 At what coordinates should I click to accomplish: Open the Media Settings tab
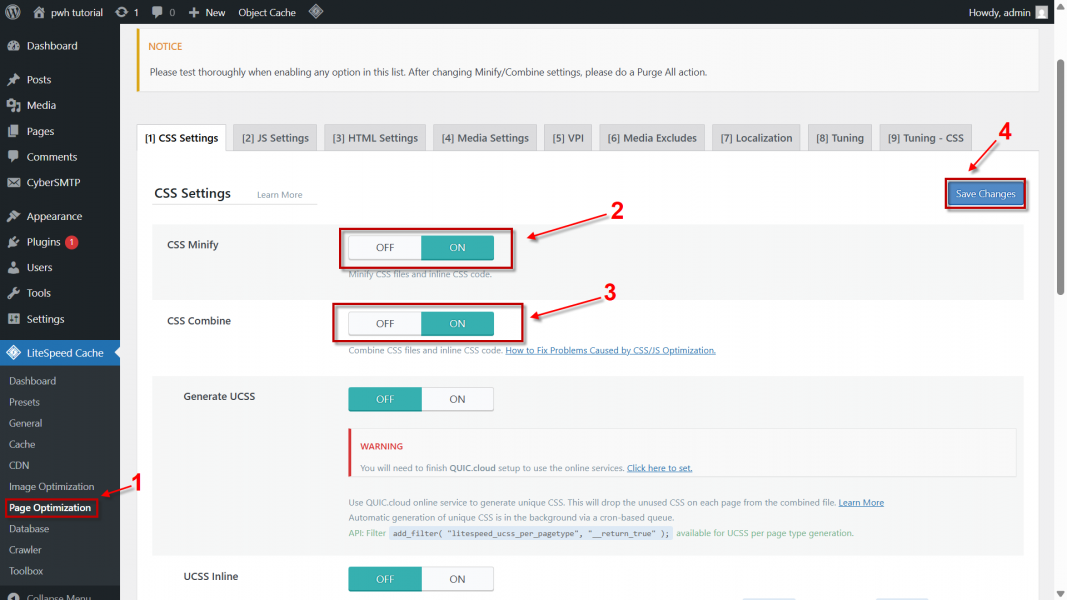(x=485, y=137)
